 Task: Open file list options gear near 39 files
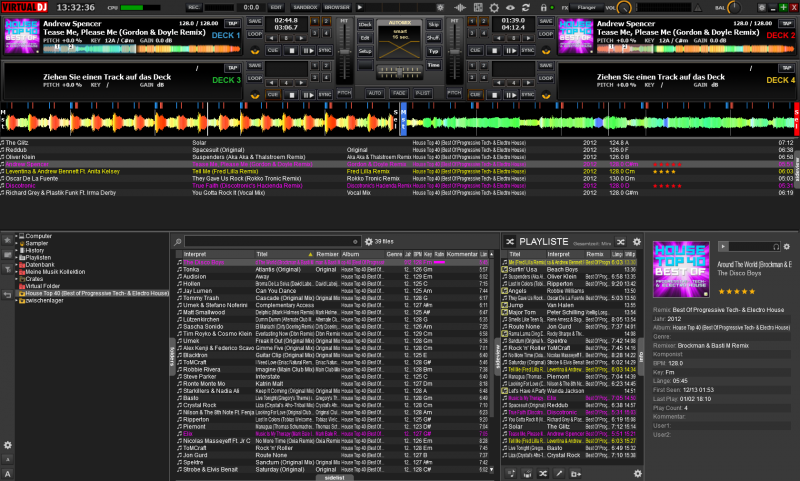[369, 241]
